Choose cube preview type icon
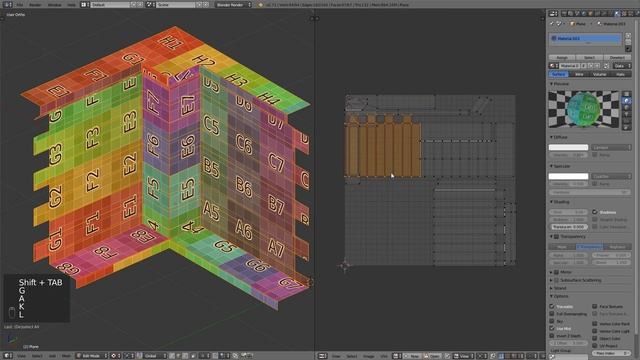 (x=627, y=107)
